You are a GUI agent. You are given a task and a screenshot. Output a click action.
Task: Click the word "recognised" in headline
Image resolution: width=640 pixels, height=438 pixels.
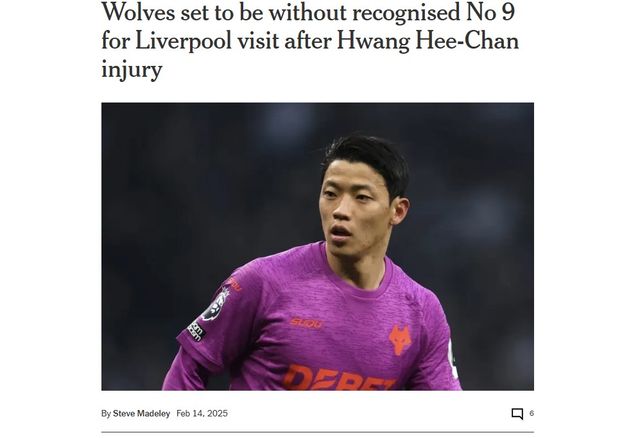click(406, 12)
